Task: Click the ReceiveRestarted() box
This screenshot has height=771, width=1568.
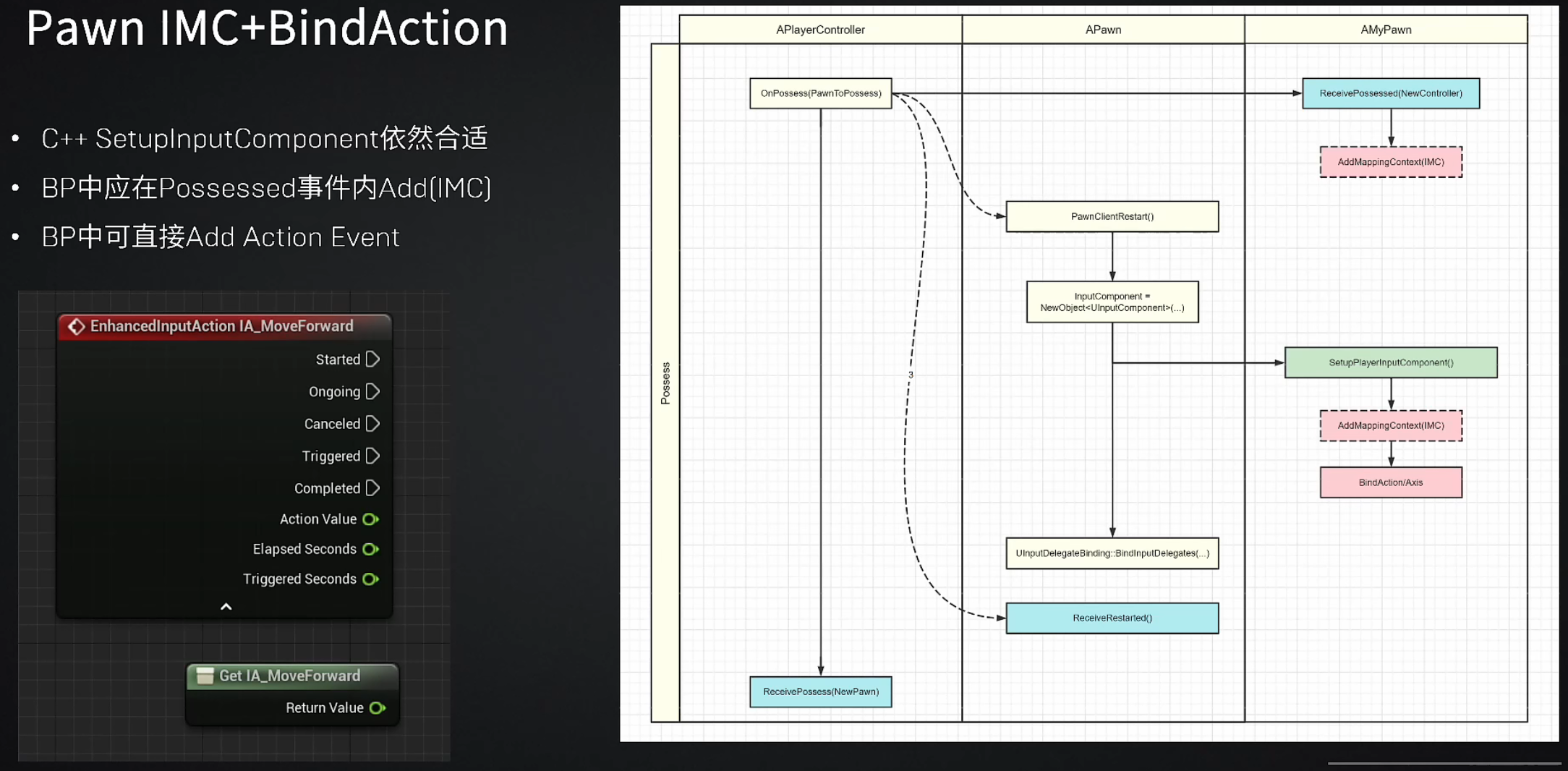Action: (1112, 618)
